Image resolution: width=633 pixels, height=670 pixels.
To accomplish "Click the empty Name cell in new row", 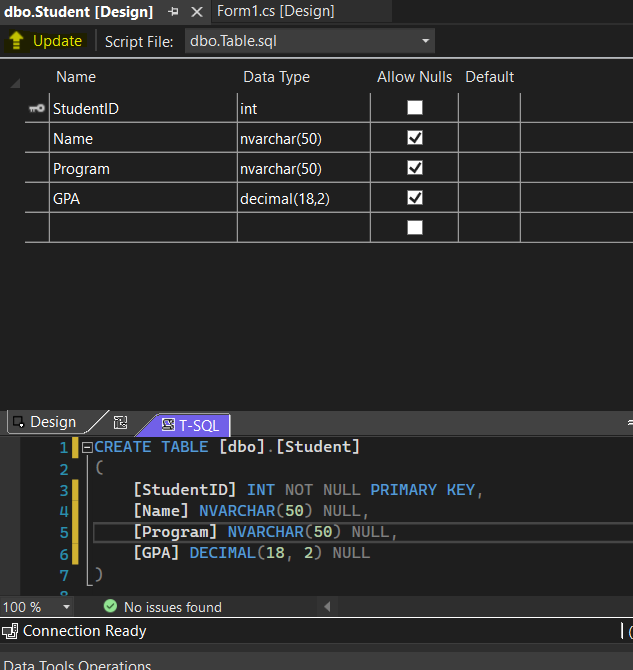I will [x=143, y=228].
